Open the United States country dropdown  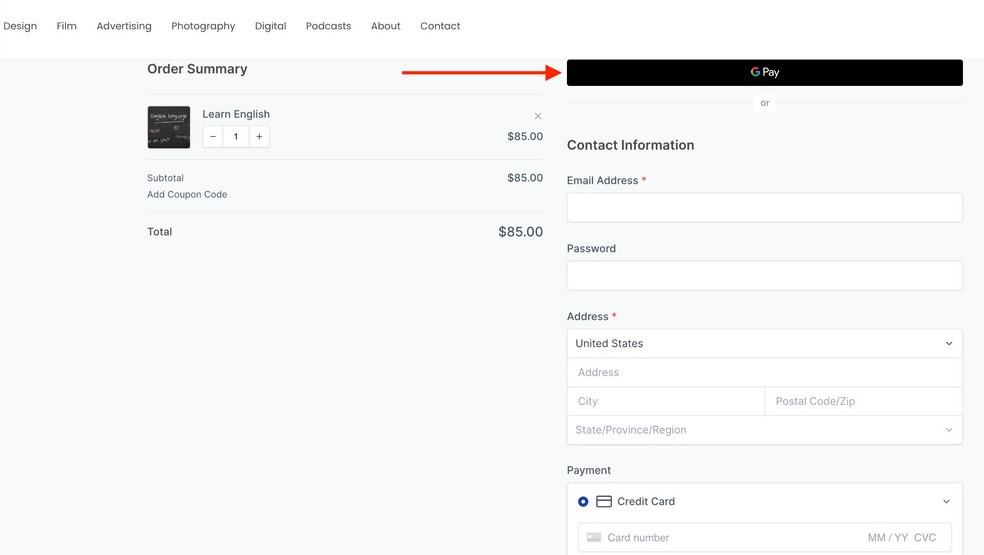pyautogui.click(x=764, y=343)
